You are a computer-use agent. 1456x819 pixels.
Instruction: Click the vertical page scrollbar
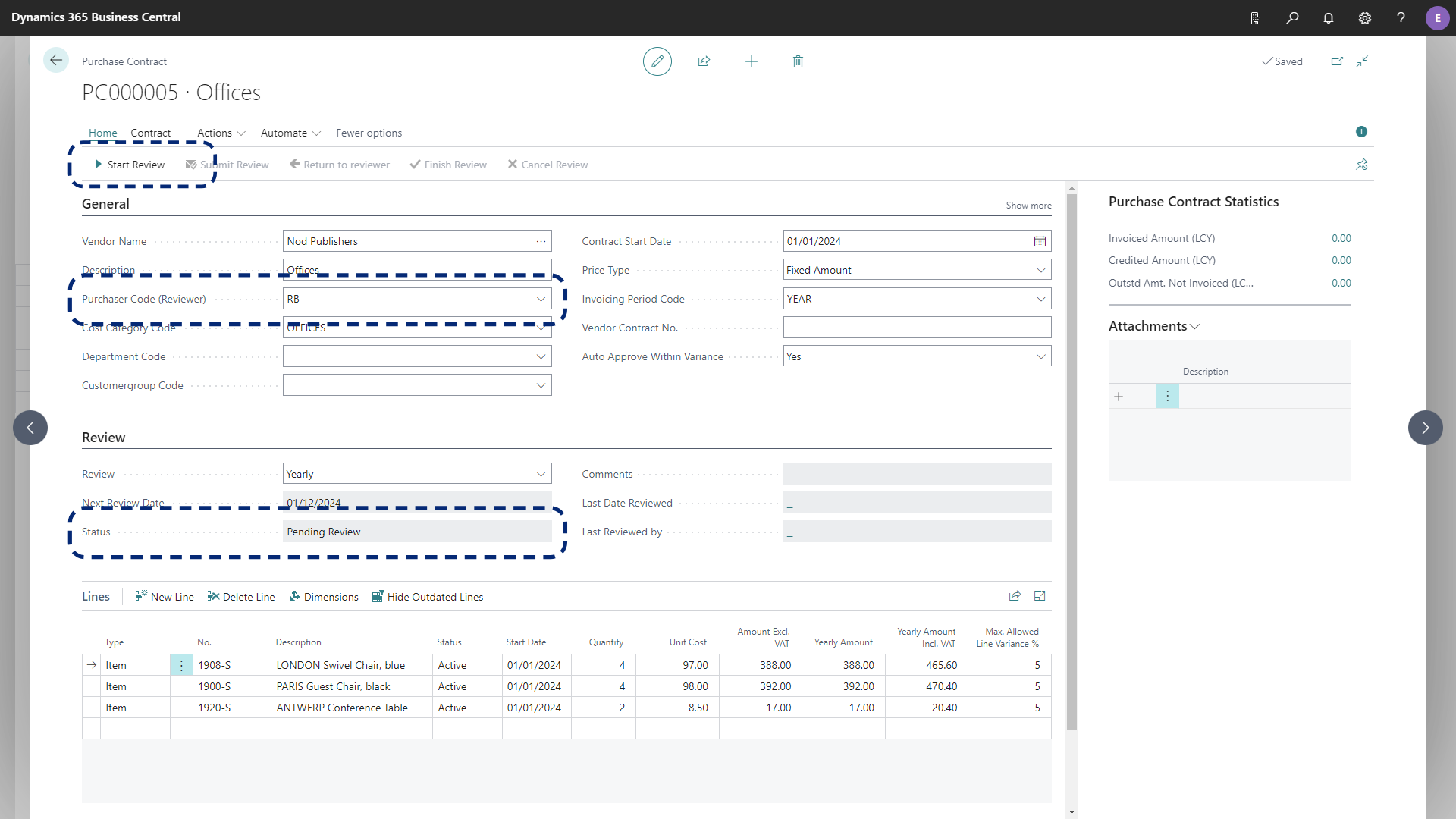(1072, 461)
